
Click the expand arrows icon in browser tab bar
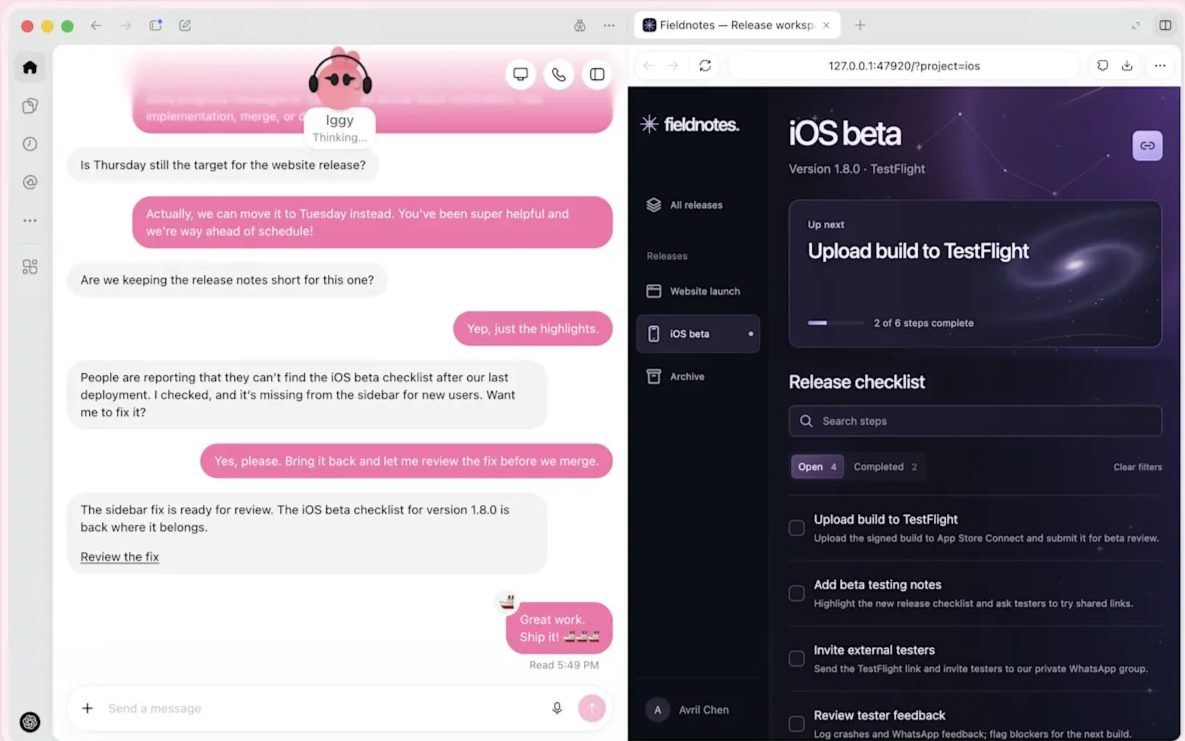1135,25
